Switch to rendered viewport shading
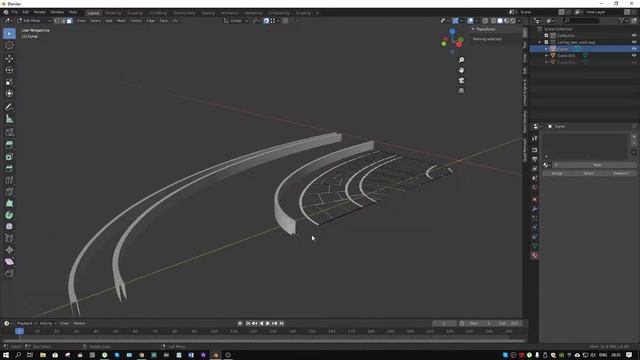This screenshot has width=640, height=360. pyautogui.click(x=513, y=20)
